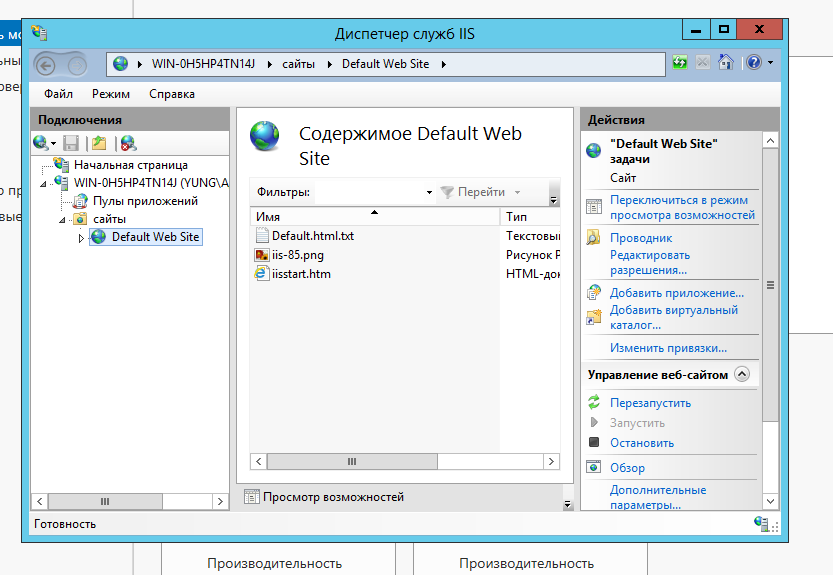Refresh the page with green arrows icon
The height and width of the screenshot is (575, 833).
(x=679, y=63)
